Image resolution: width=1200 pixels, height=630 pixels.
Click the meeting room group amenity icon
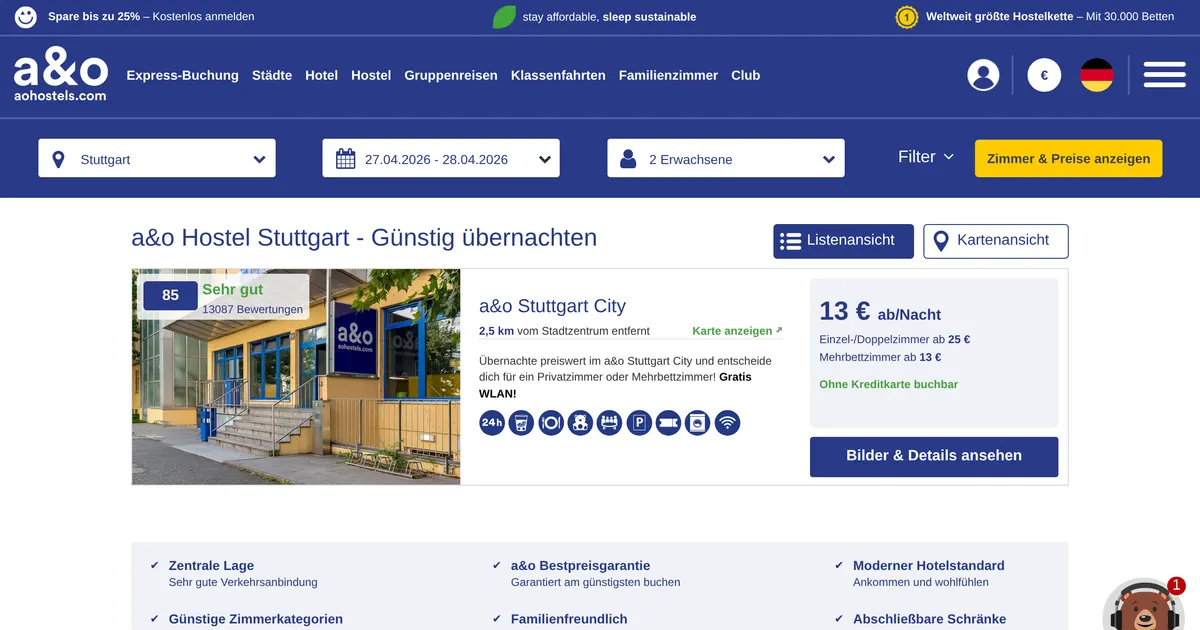point(610,423)
